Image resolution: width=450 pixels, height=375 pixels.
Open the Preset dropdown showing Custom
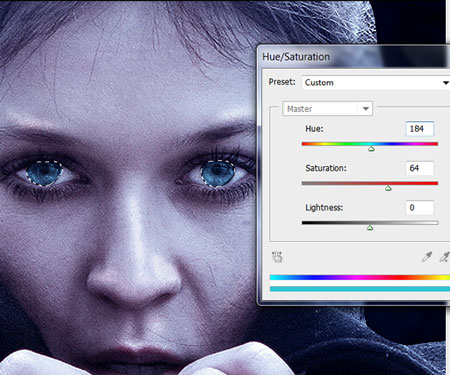pyautogui.click(x=376, y=82)
